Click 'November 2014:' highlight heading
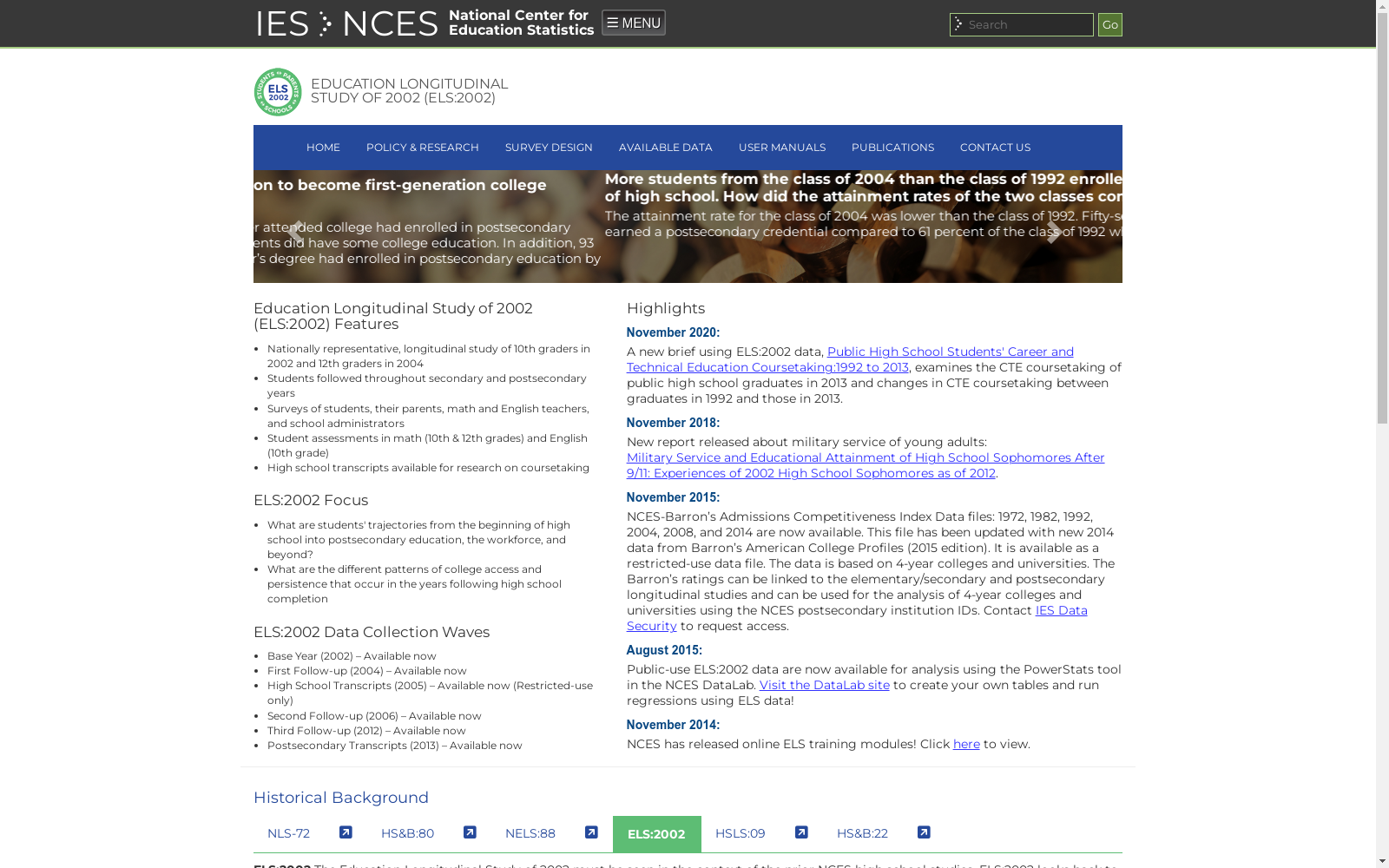1389x868 pixels. point(673,725)
